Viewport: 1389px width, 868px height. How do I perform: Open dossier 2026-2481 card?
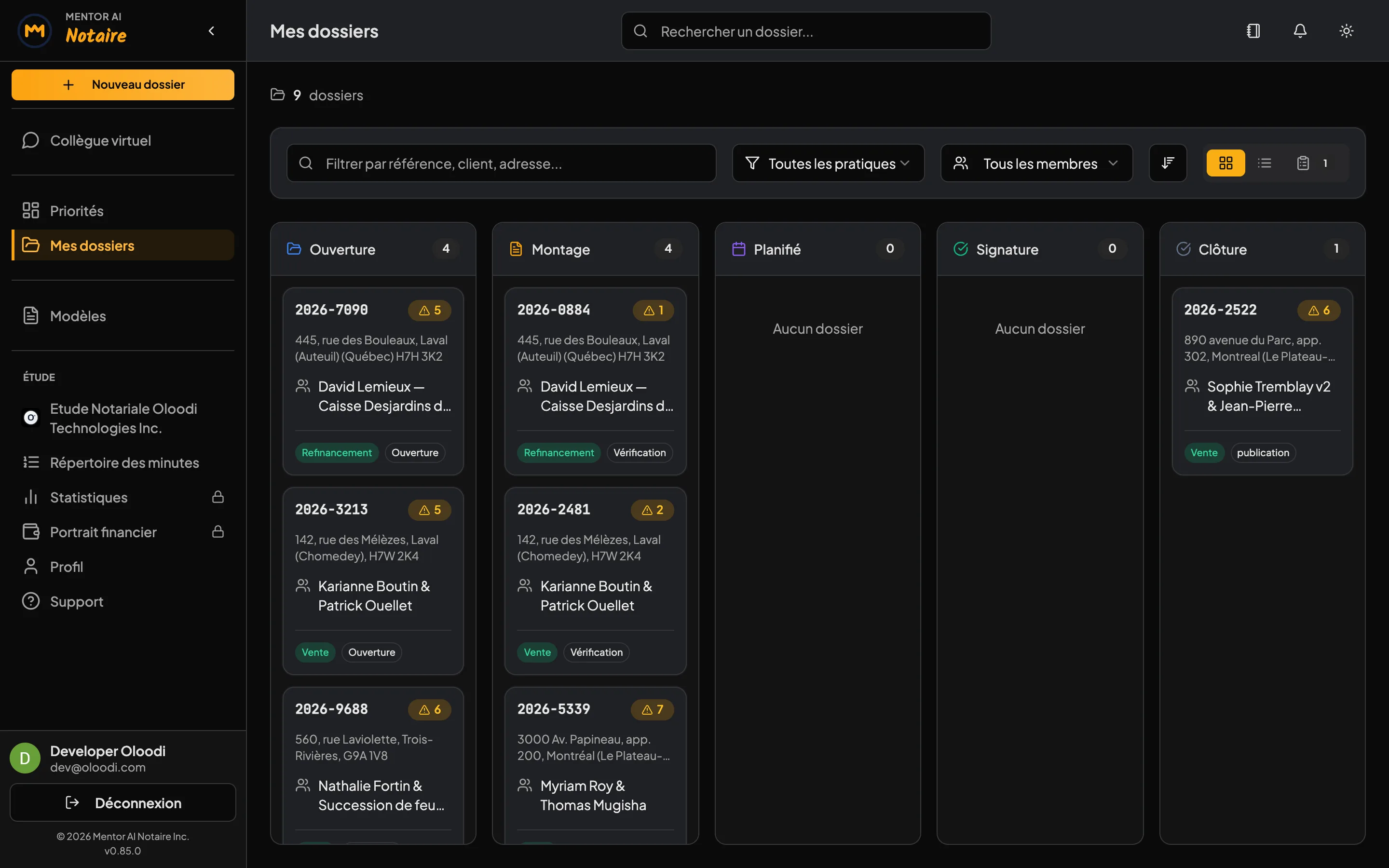tap(595, 581)
